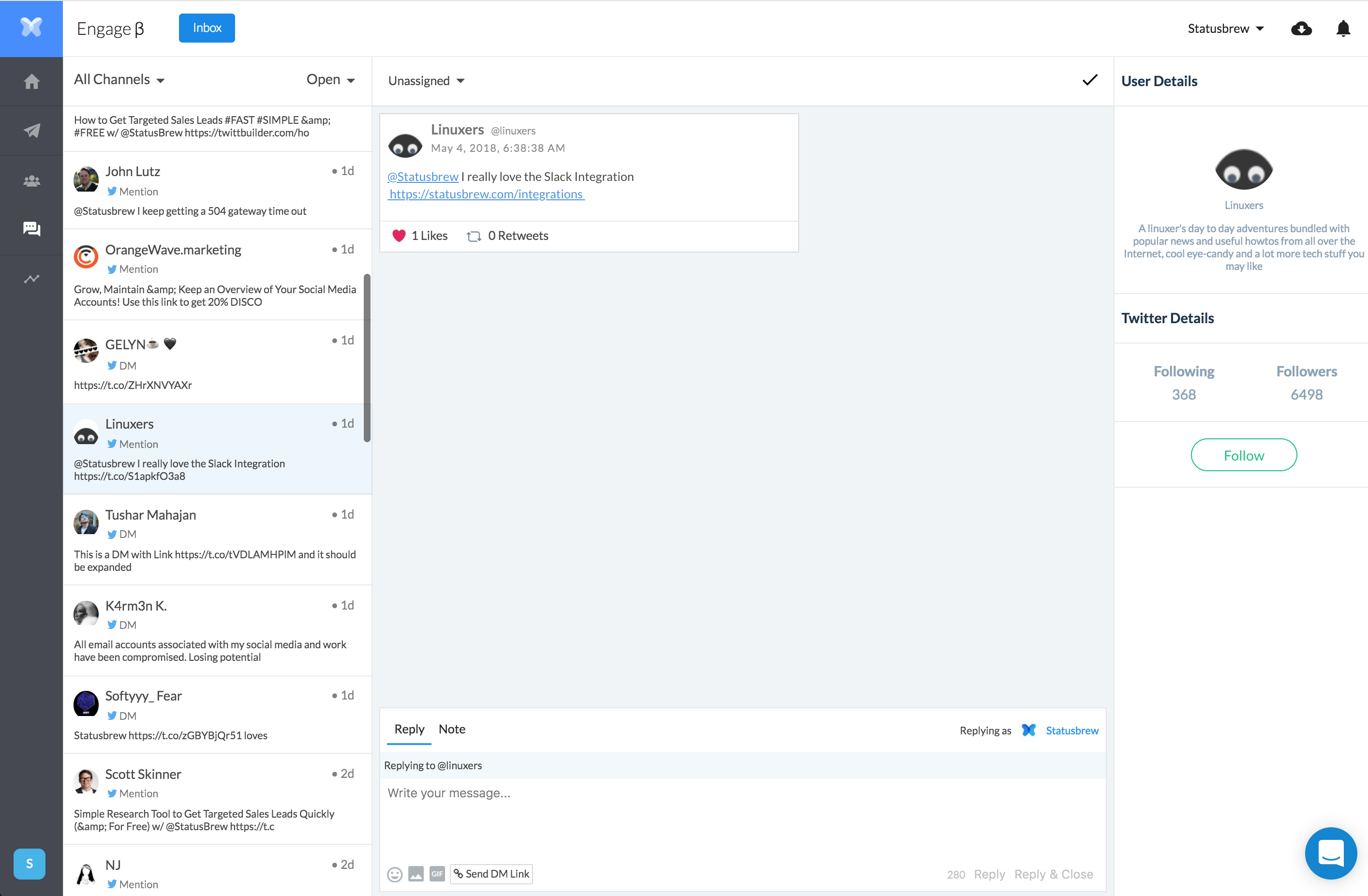
Task: Open the notifications bell
Action: point(1343,28)
